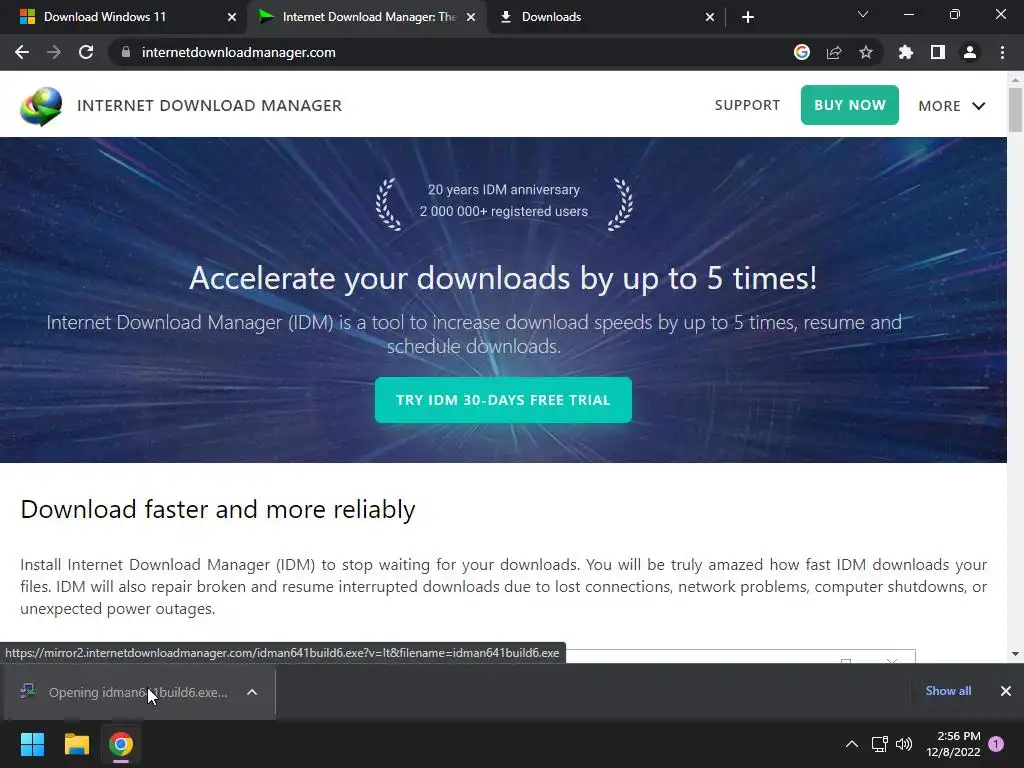Image resolution: width=1024 pixels, height=768 pixels.
Task: Click the '2 000 000+ registered users' text
Action: [x=504, y=211]
